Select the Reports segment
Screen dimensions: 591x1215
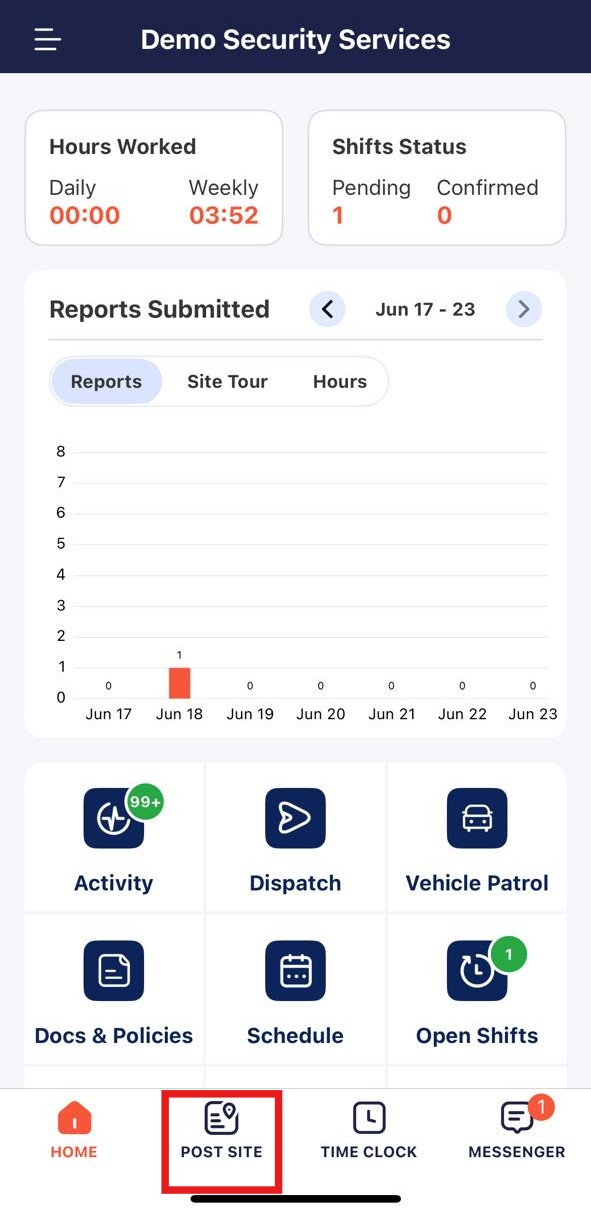pos(106,381)
